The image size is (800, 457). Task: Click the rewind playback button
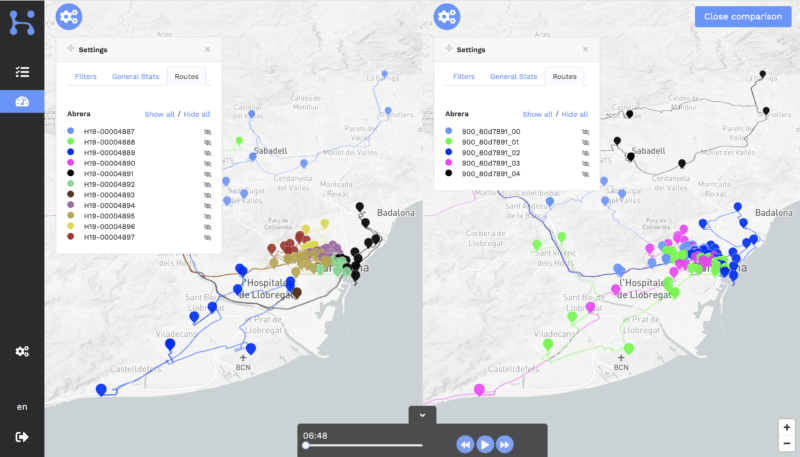[x=465, y=443]
